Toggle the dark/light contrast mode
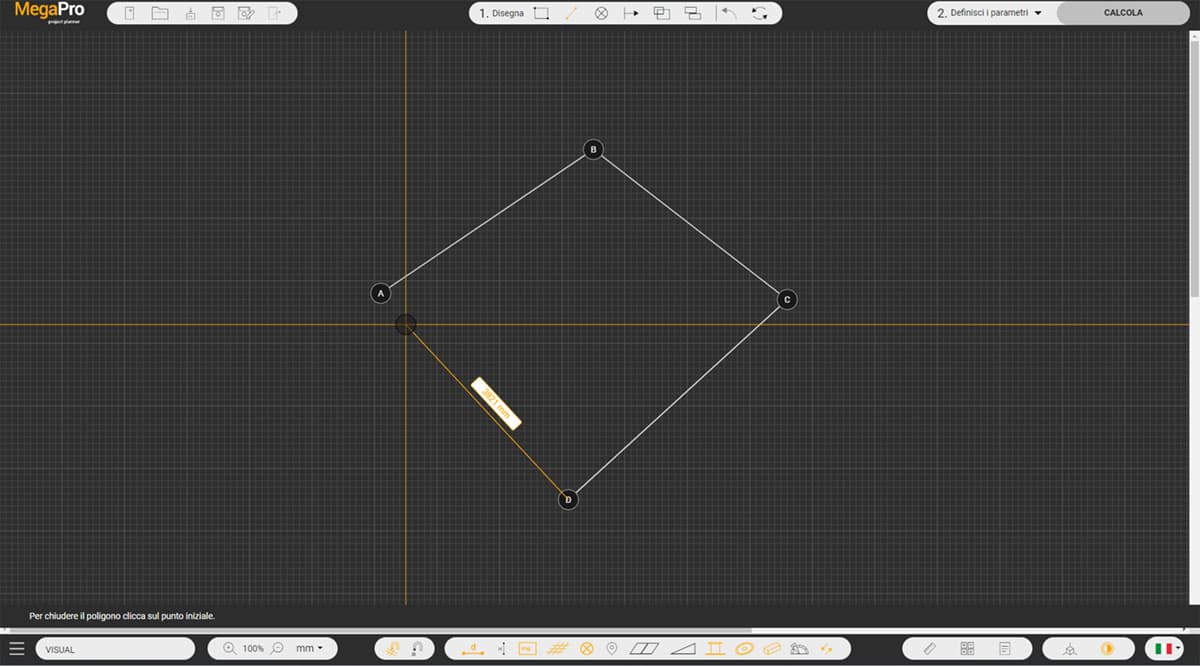Image resolution: width=1200 pixels, height=666 pixels. (1107, 648)
